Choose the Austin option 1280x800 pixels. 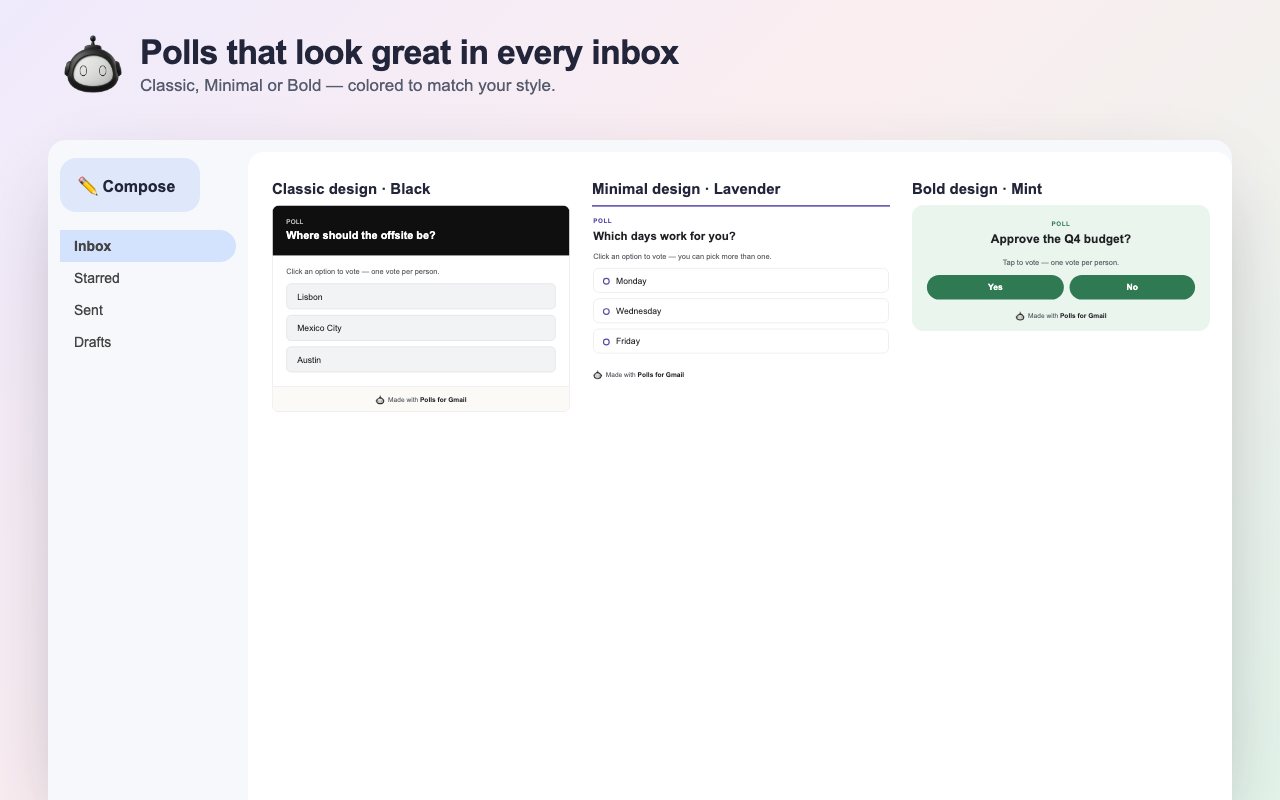click(421, 360)
